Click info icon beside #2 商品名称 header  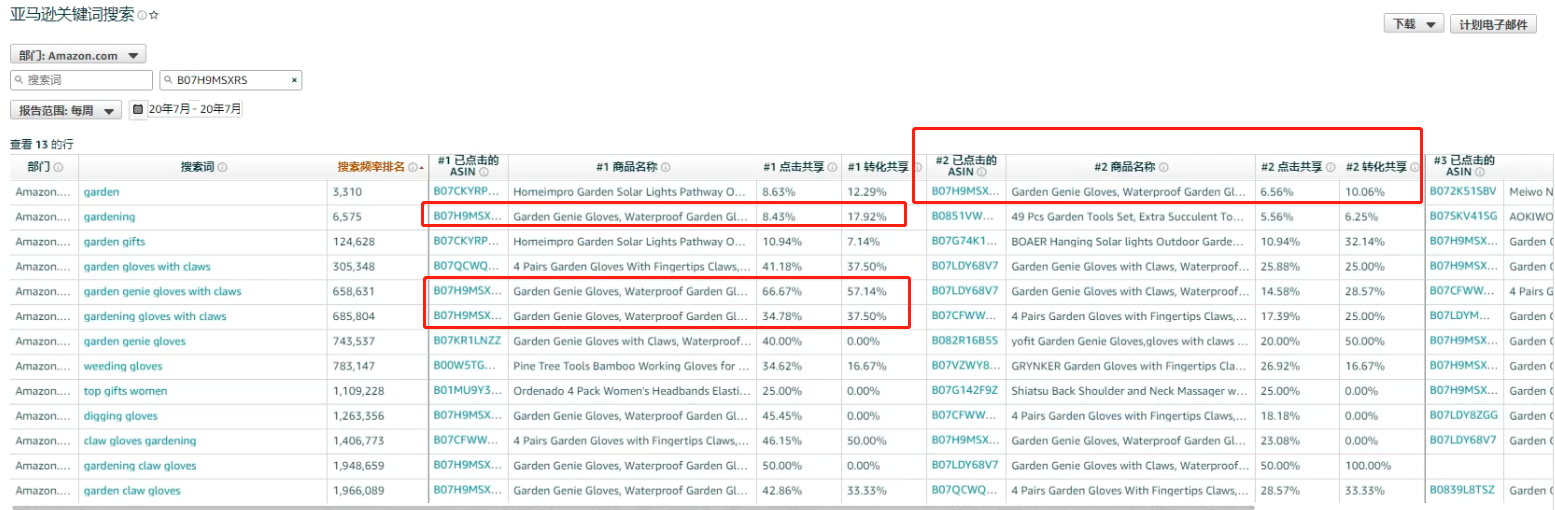coord(1164,167)
